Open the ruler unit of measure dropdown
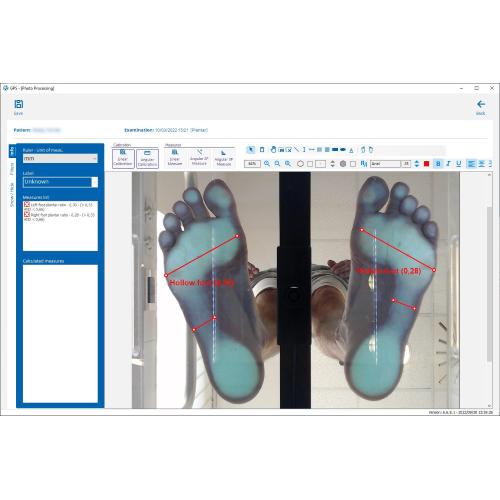 (60, 158)
